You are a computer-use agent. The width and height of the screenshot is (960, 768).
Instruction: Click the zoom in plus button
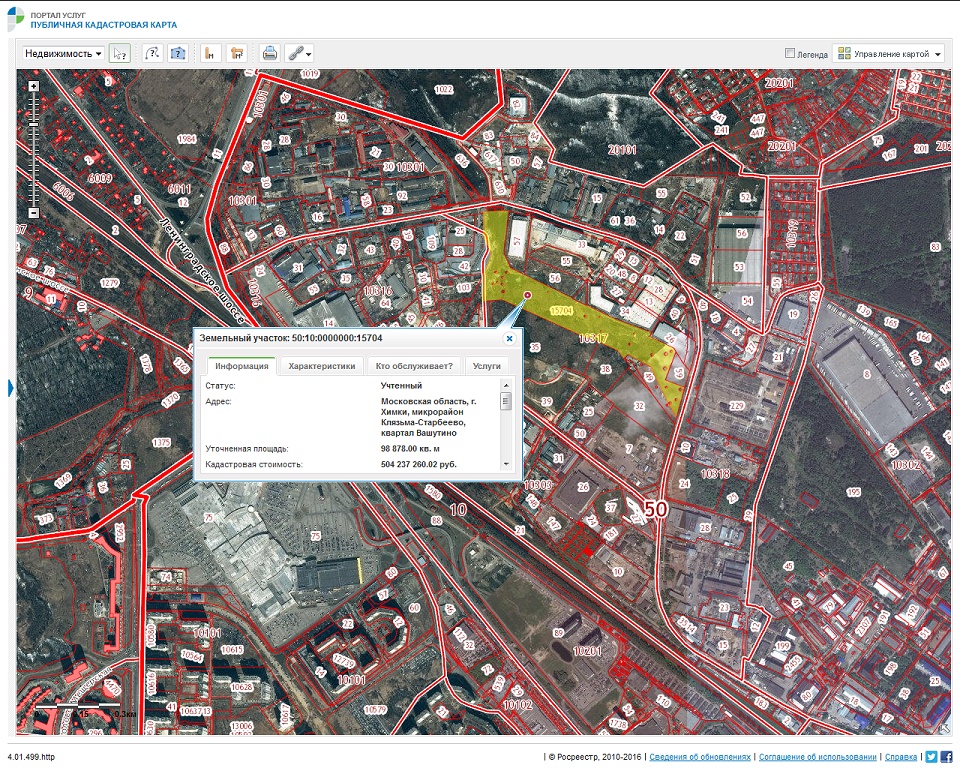tap(33, 86)
